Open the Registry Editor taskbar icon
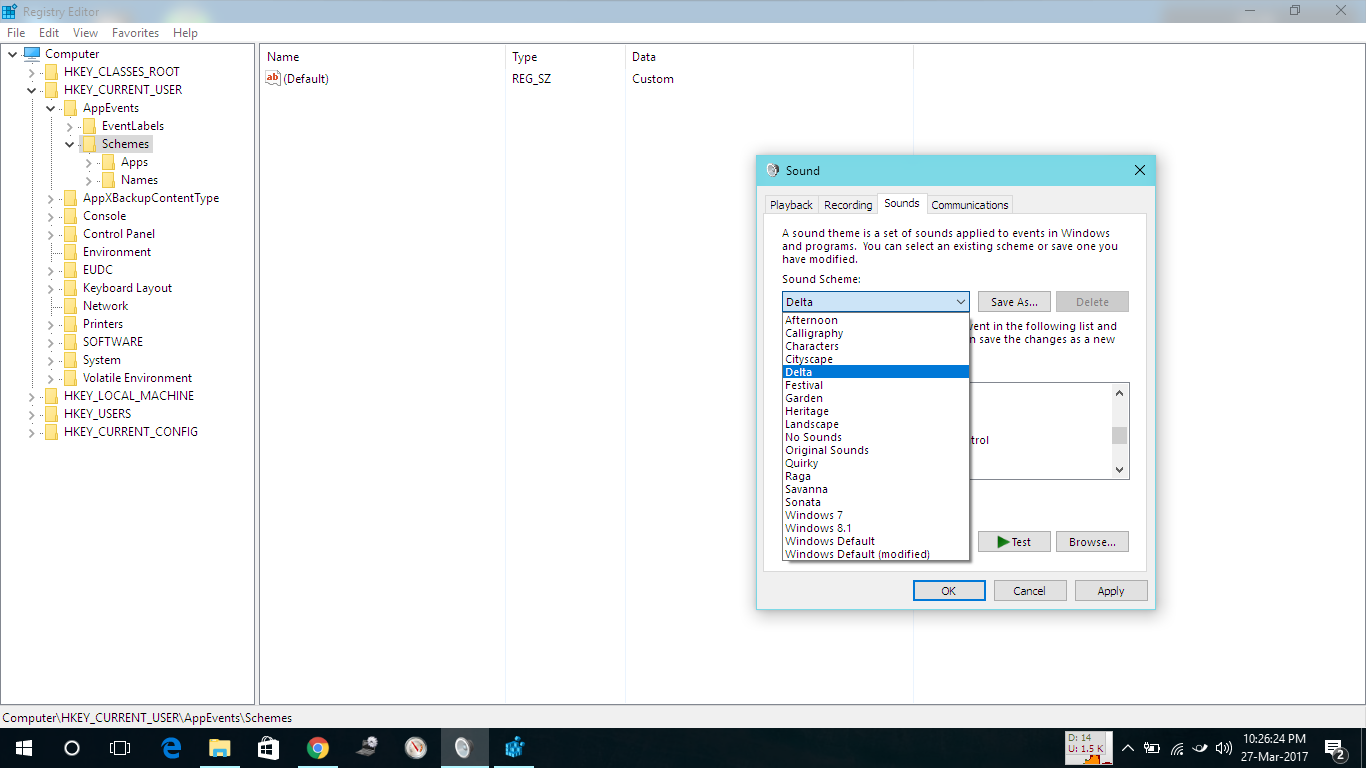The image size is (1366, 768). (515, 747)
